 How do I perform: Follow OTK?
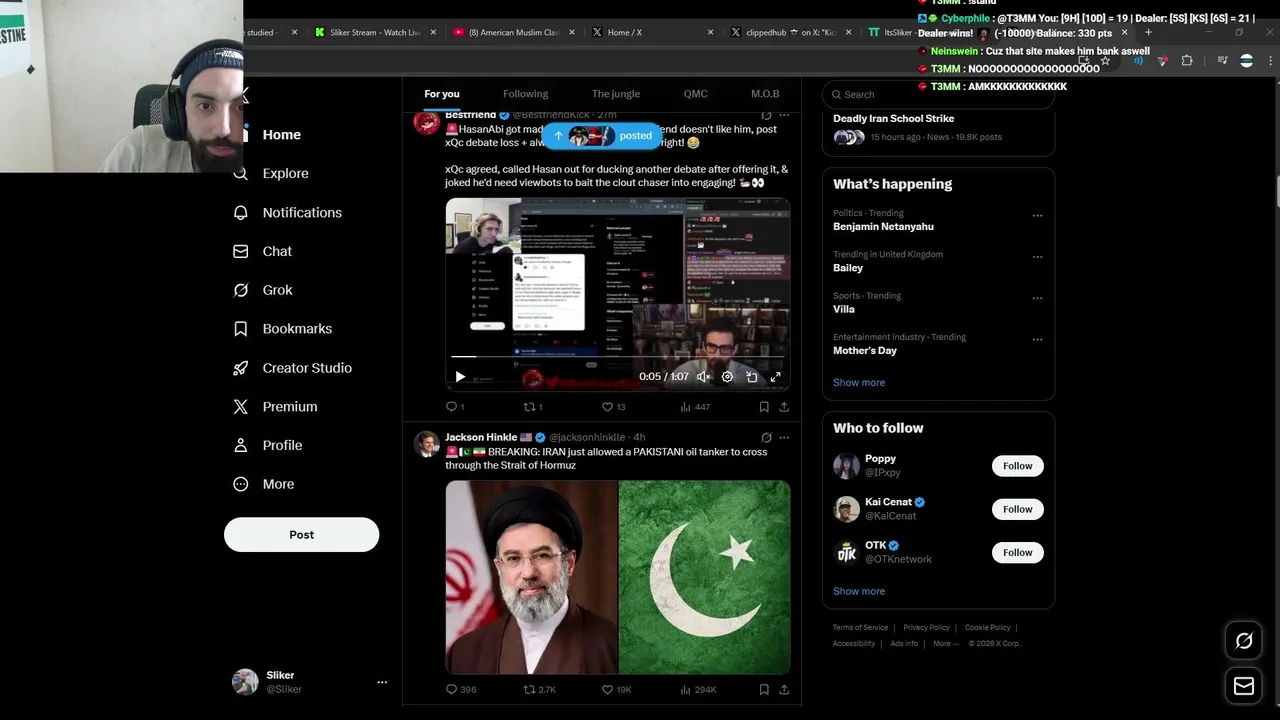(1017, 552)
